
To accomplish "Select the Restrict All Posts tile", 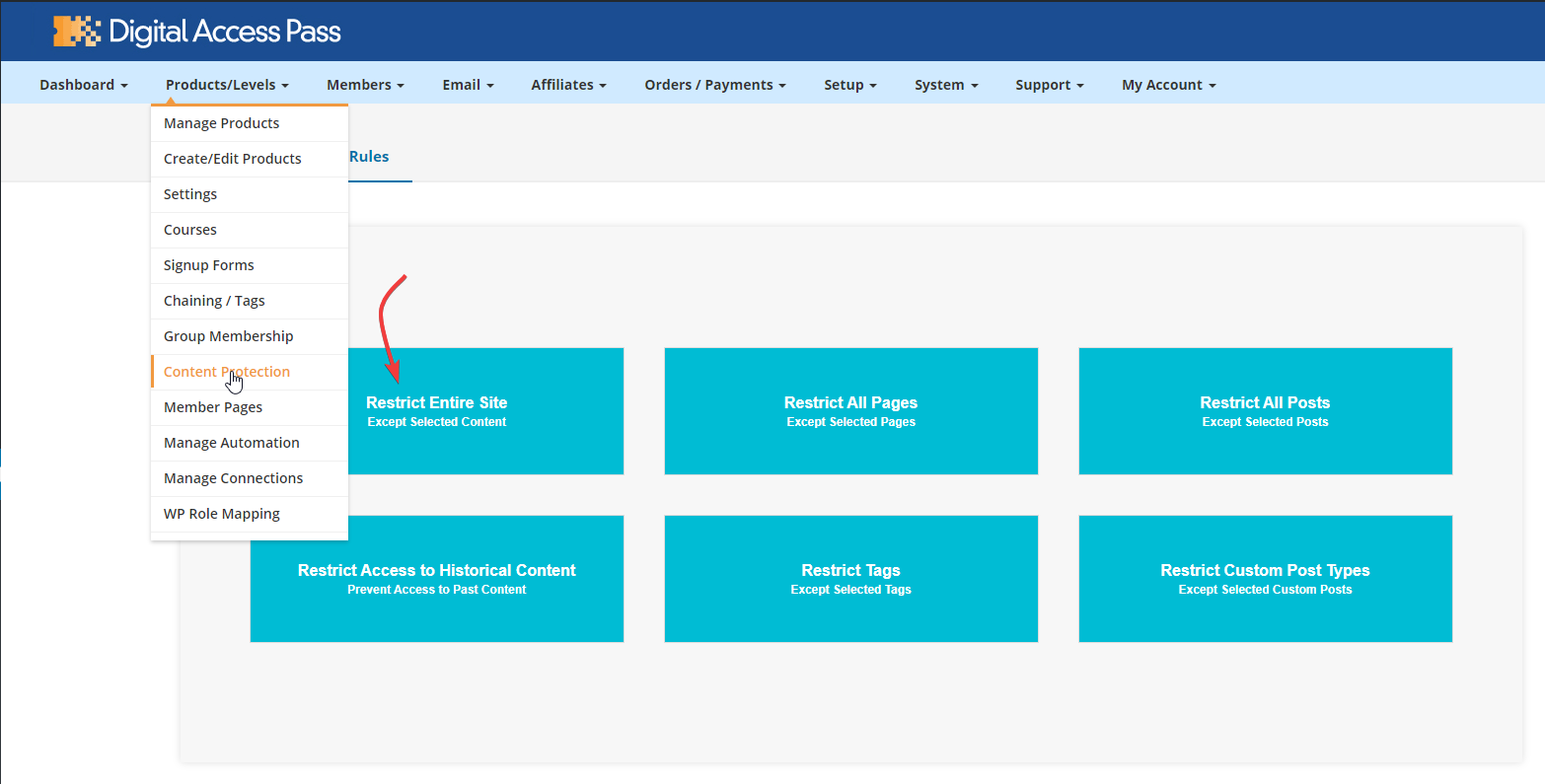I will coord(1265,411).
